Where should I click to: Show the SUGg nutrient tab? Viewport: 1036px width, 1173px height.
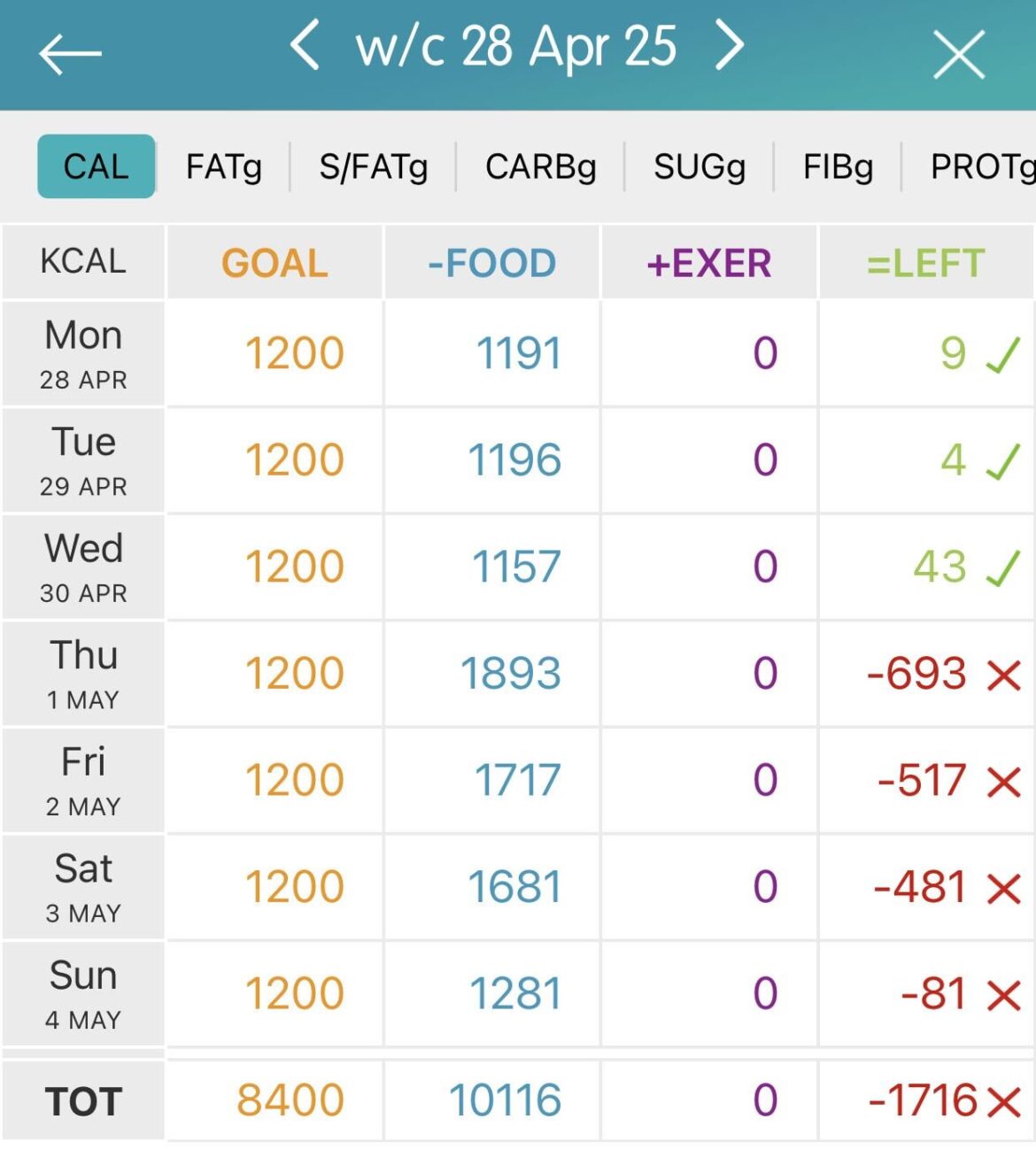(699, 166)
